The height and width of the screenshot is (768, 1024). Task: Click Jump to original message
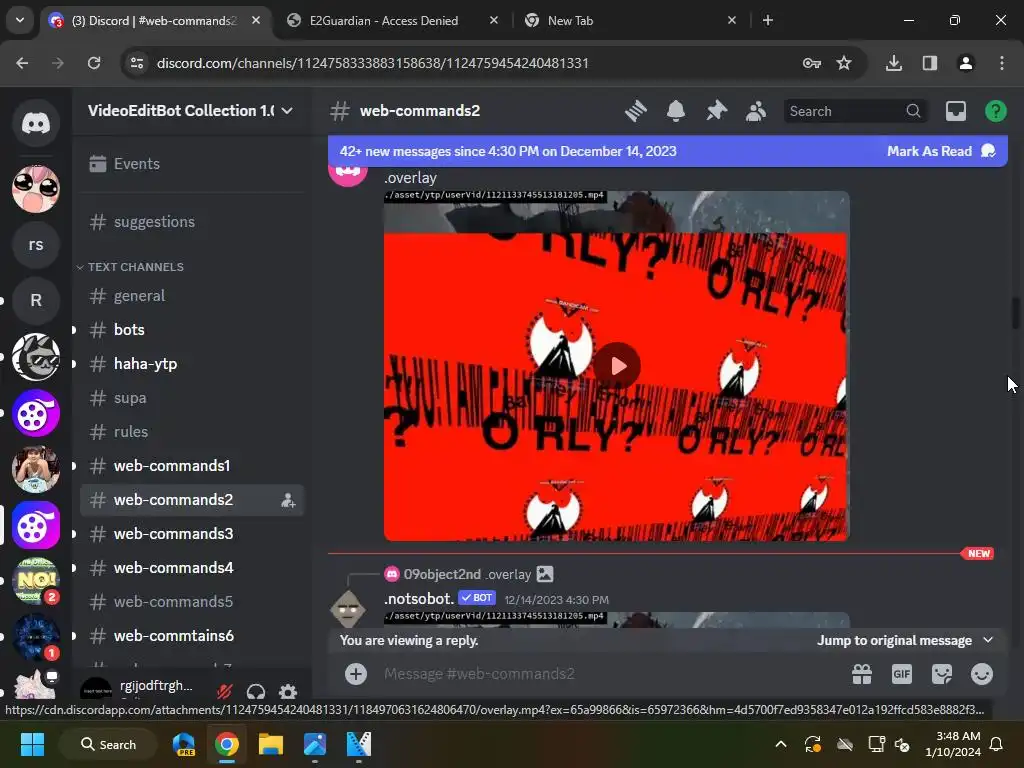point(894,640)
